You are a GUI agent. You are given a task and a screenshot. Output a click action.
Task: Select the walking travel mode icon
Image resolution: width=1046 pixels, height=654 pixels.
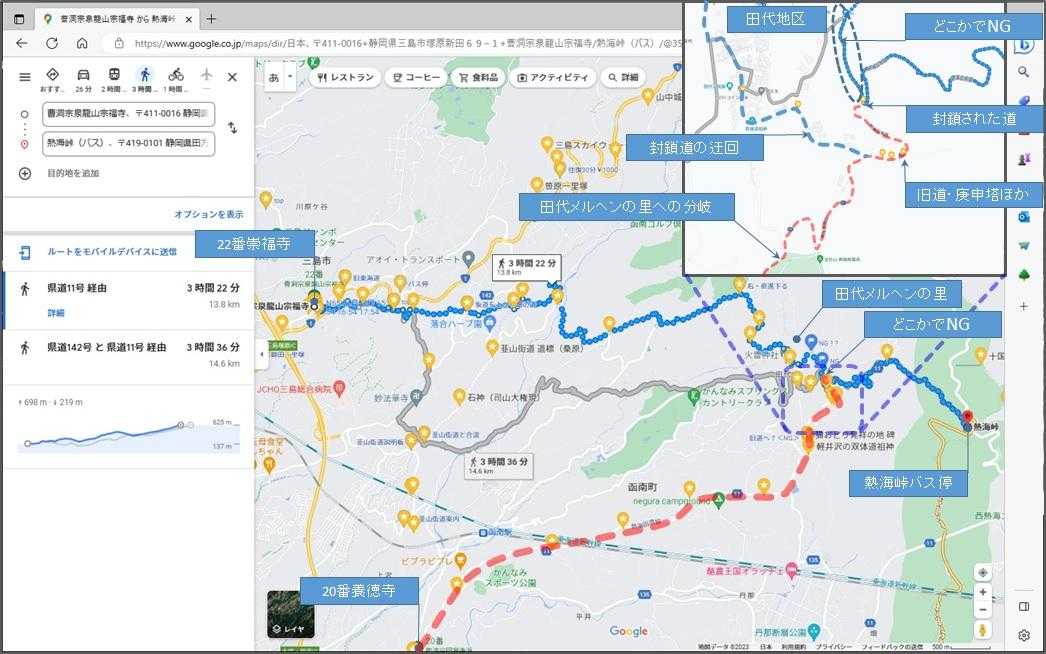[145, 75]
